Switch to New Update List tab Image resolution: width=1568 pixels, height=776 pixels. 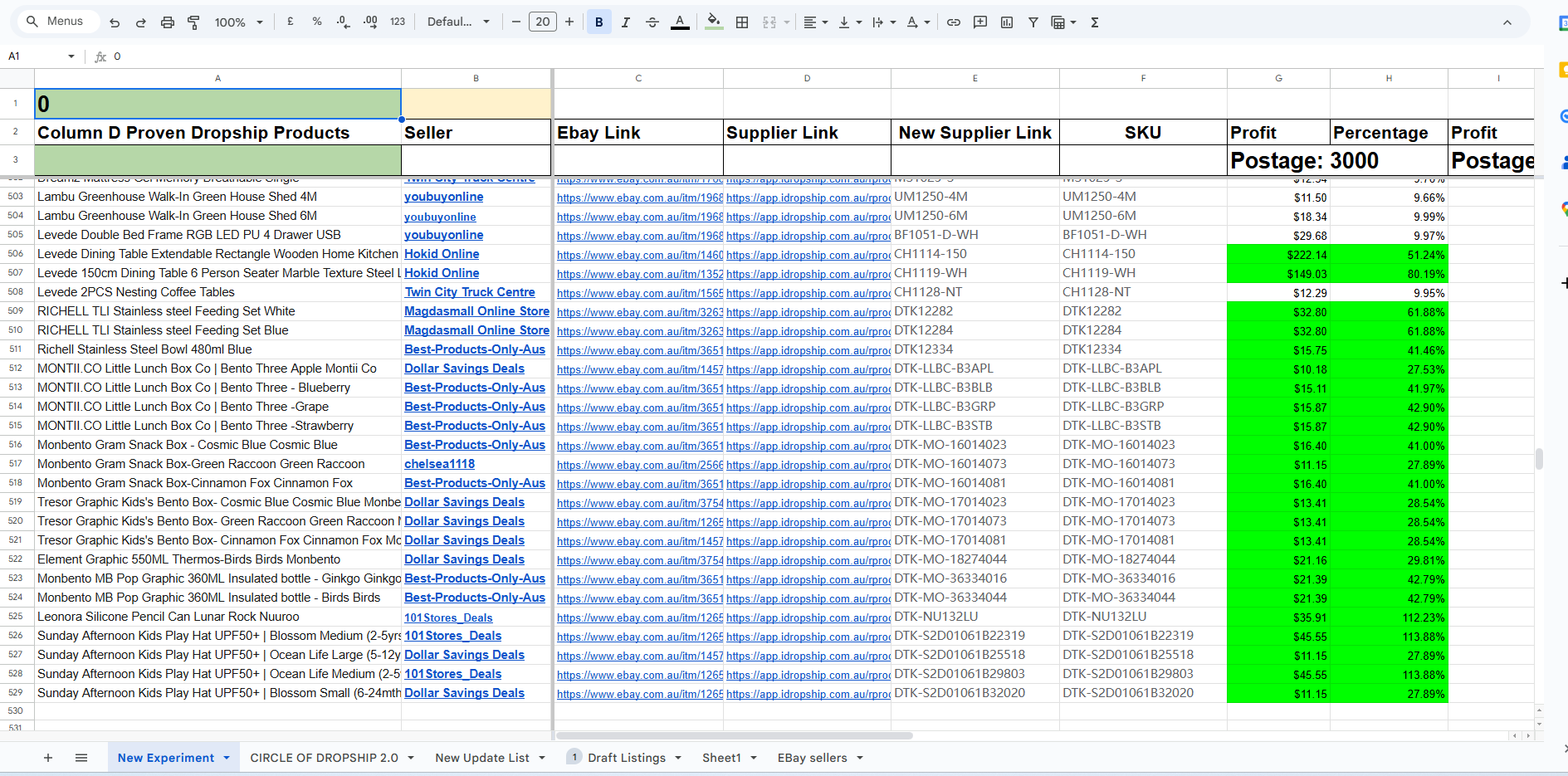(482, 758)
